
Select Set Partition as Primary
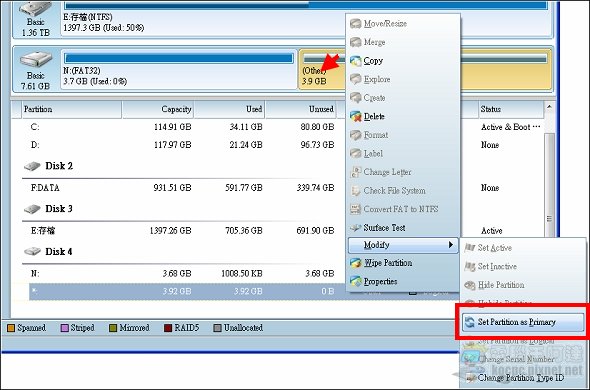523,322
